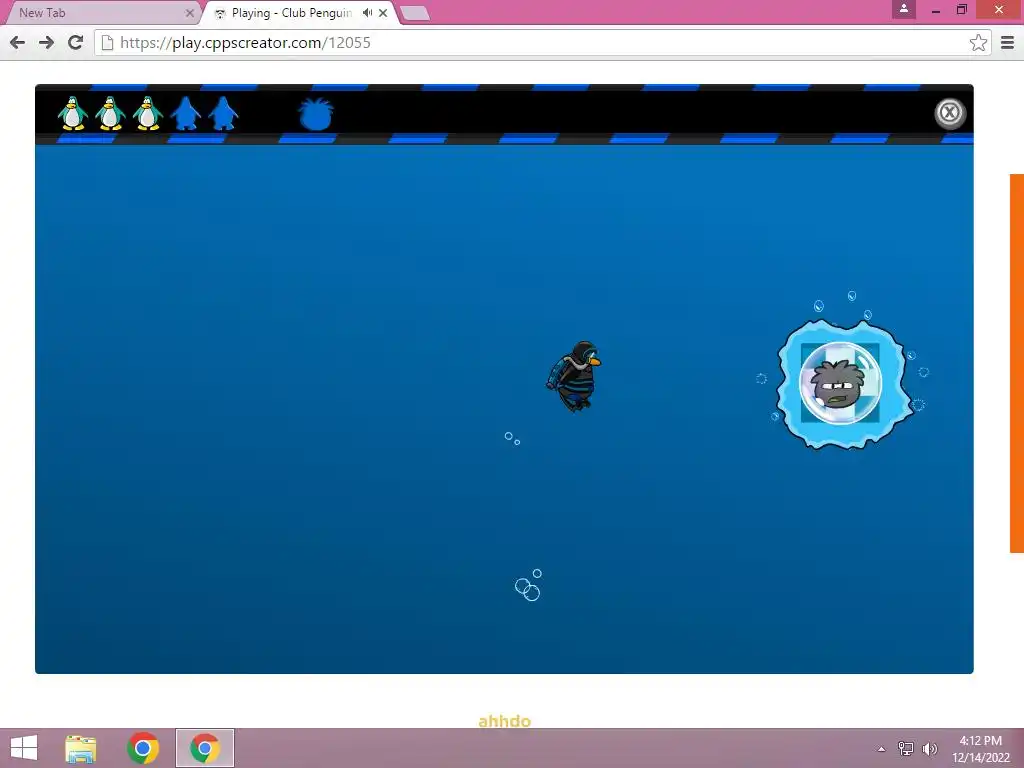The height and width of the screenshot is (768, 1024).
Task: Click the second blue penguin silhouette
Action: tap(223, 113)
